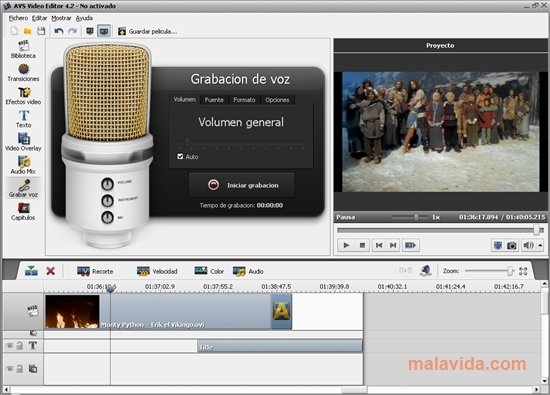This screenshot has height=395, width=550.
Task: Open the Audio Mix panel
Action: point(23,165)
